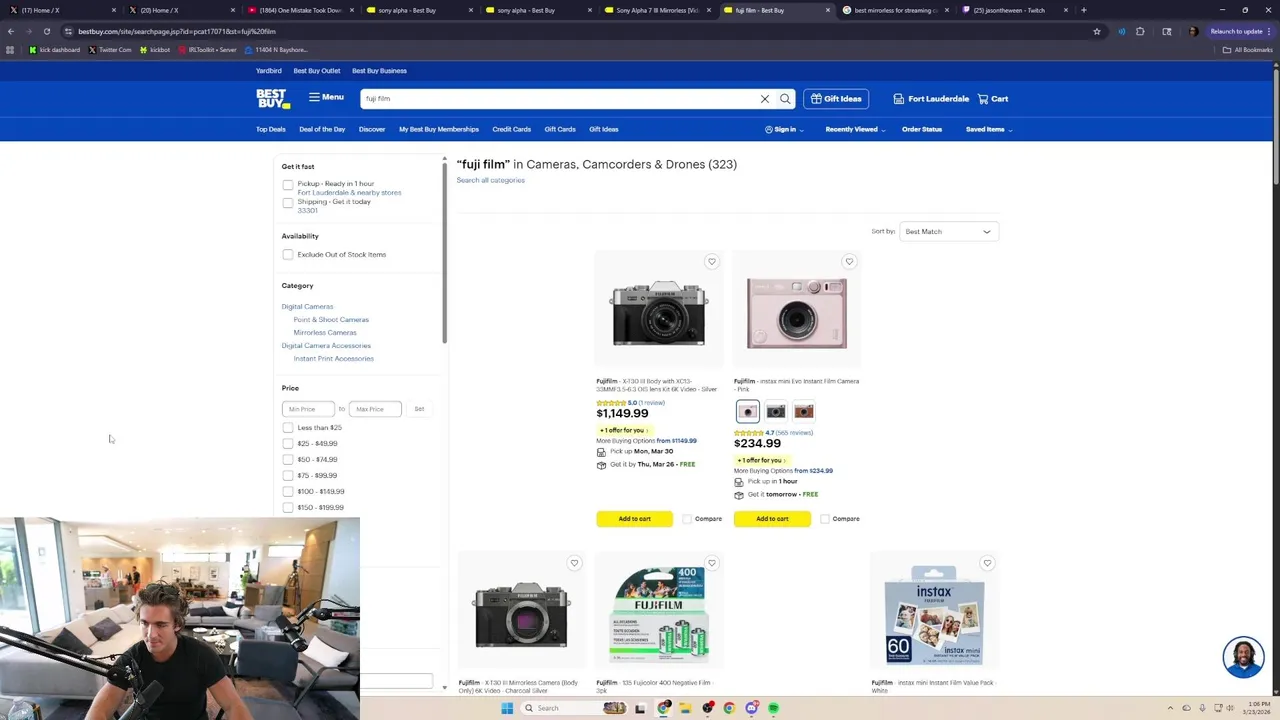
Task: Expand the Sign In dropdown
Action: 784,130
